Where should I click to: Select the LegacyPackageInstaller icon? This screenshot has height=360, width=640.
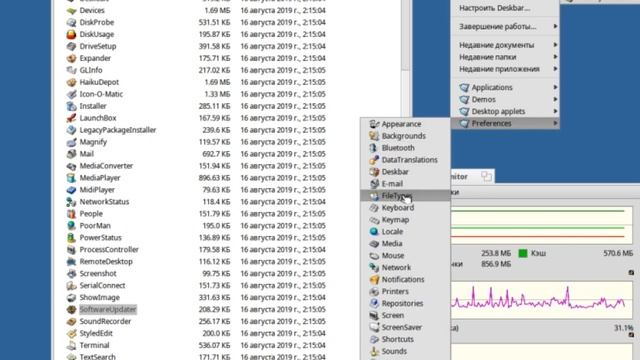point(71,130)
